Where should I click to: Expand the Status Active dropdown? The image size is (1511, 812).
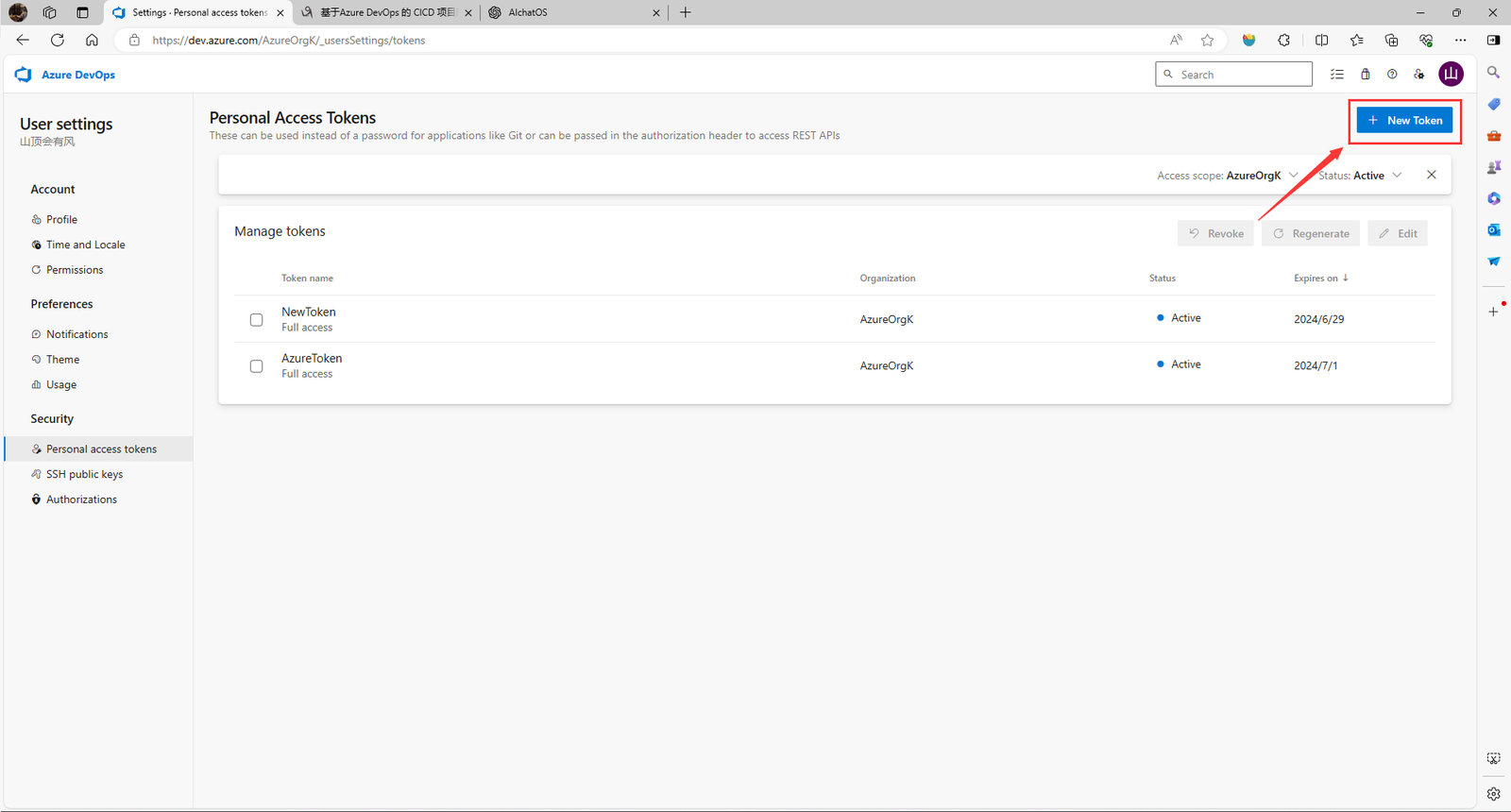point(1361,176)
